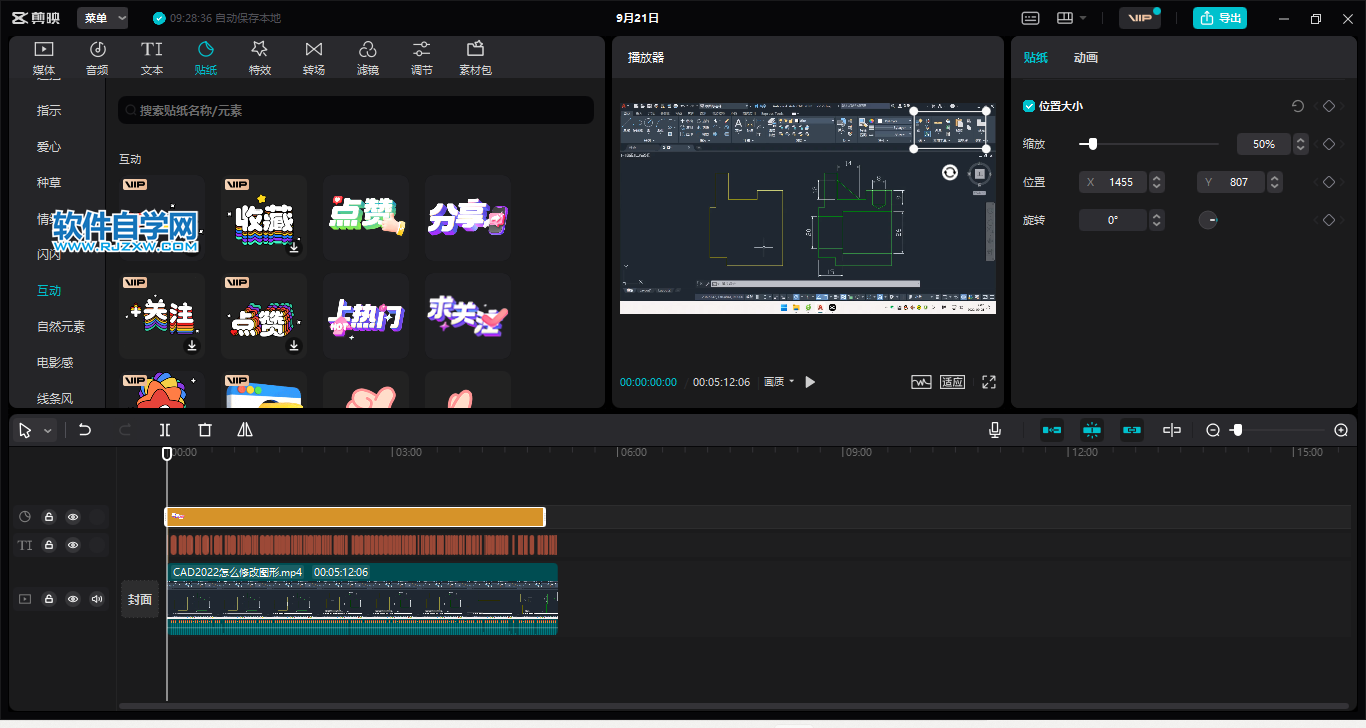
Task: Expand the layout dropdown arrow
Action: click(x=1083, y=18)
